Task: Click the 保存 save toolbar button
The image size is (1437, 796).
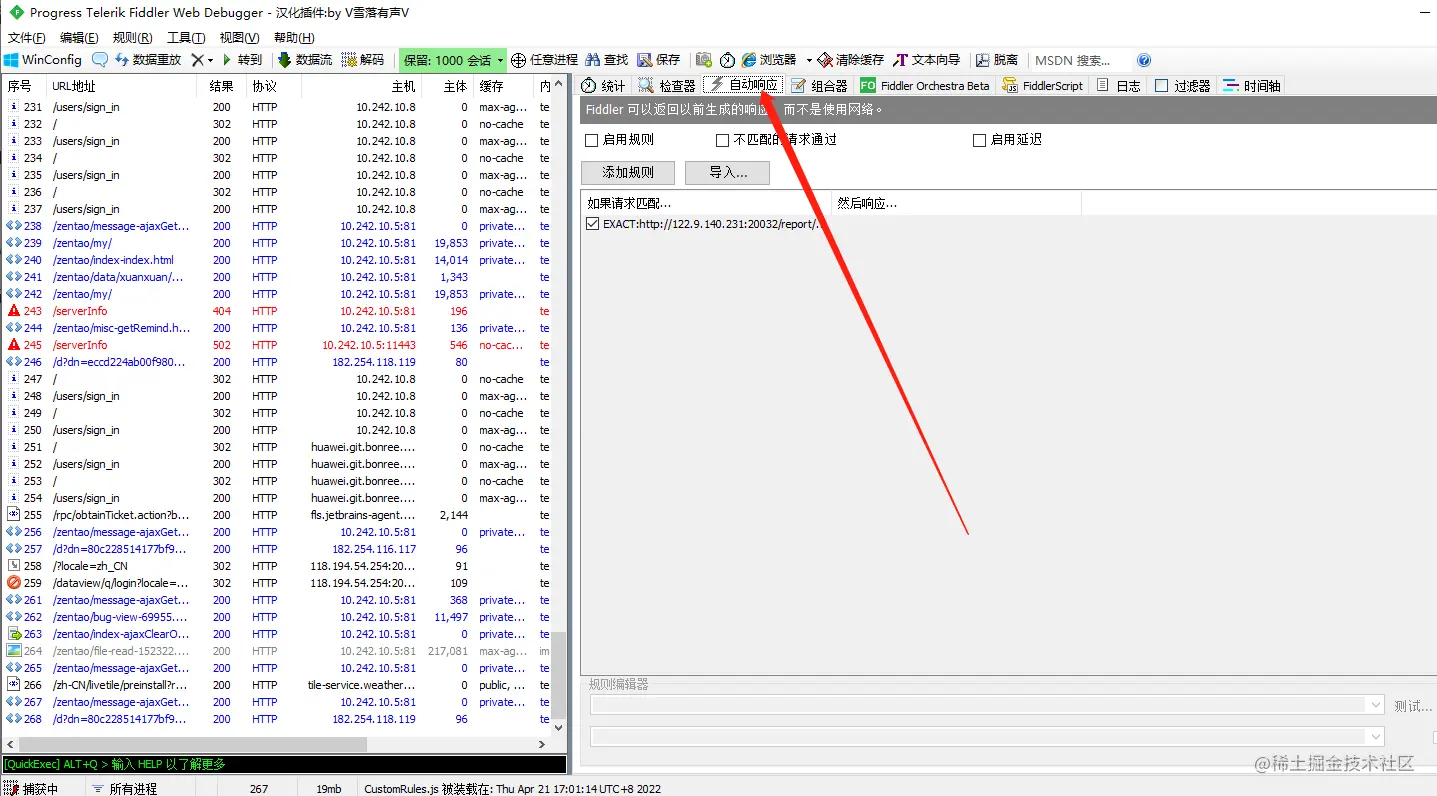Action: tap(659, 60)
